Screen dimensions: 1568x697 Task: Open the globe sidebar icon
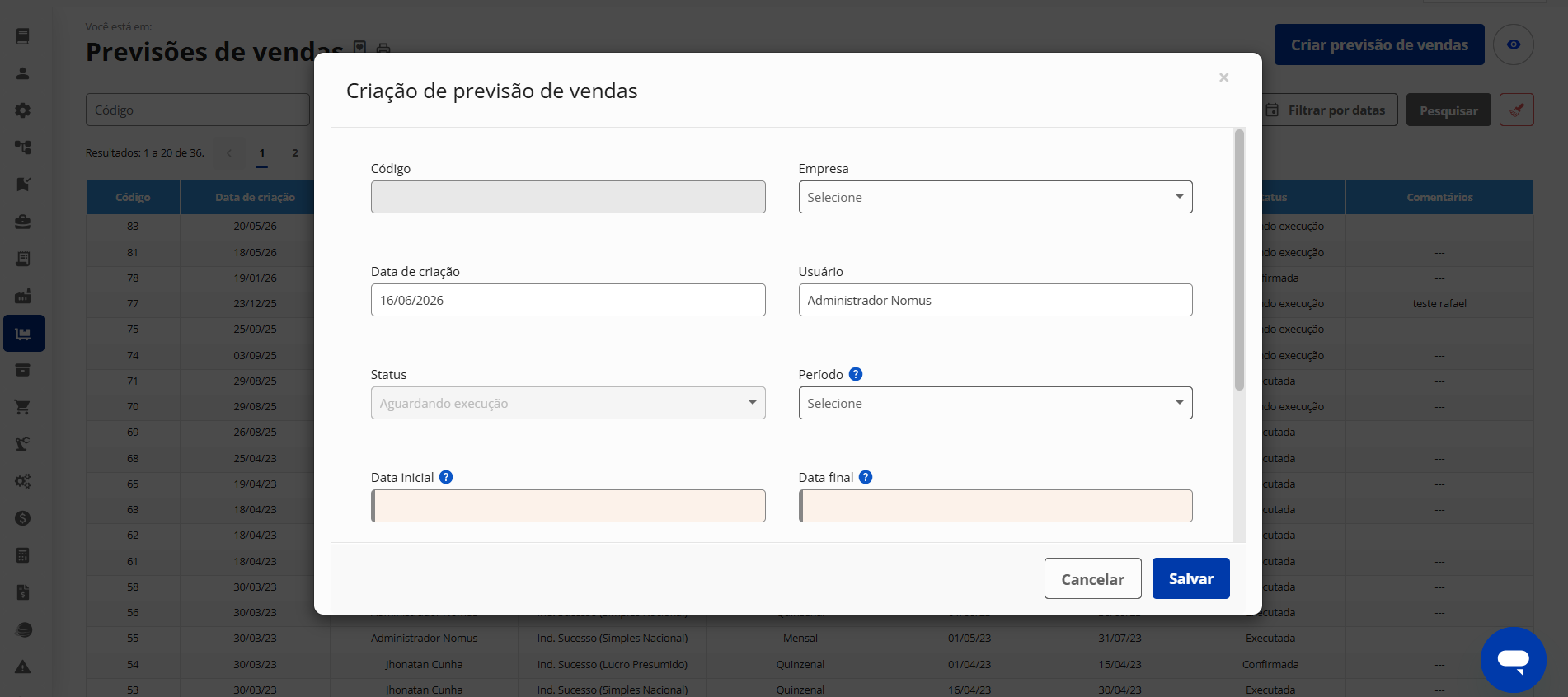[23, 629]
